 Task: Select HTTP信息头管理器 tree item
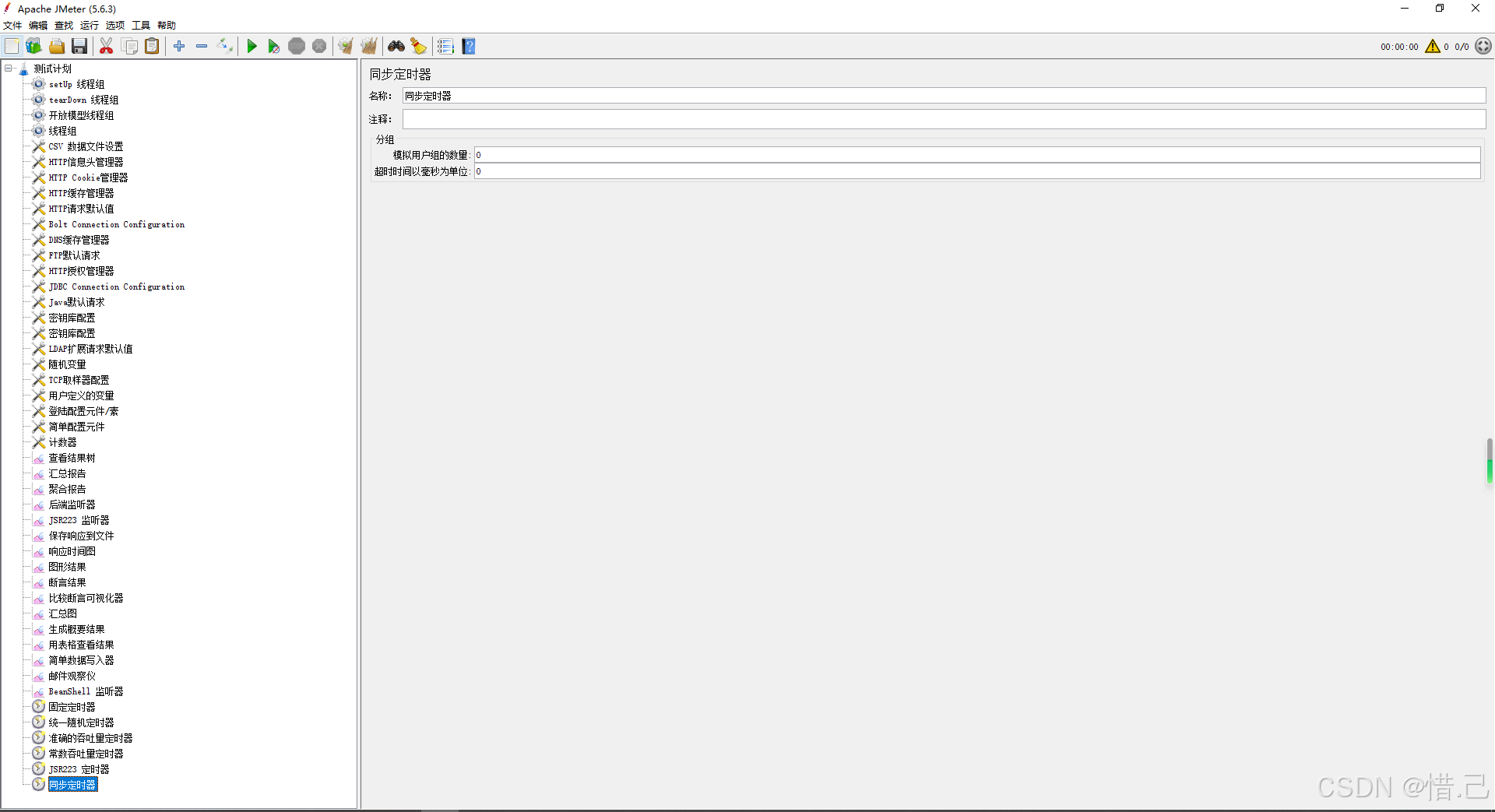click(86, 162)
